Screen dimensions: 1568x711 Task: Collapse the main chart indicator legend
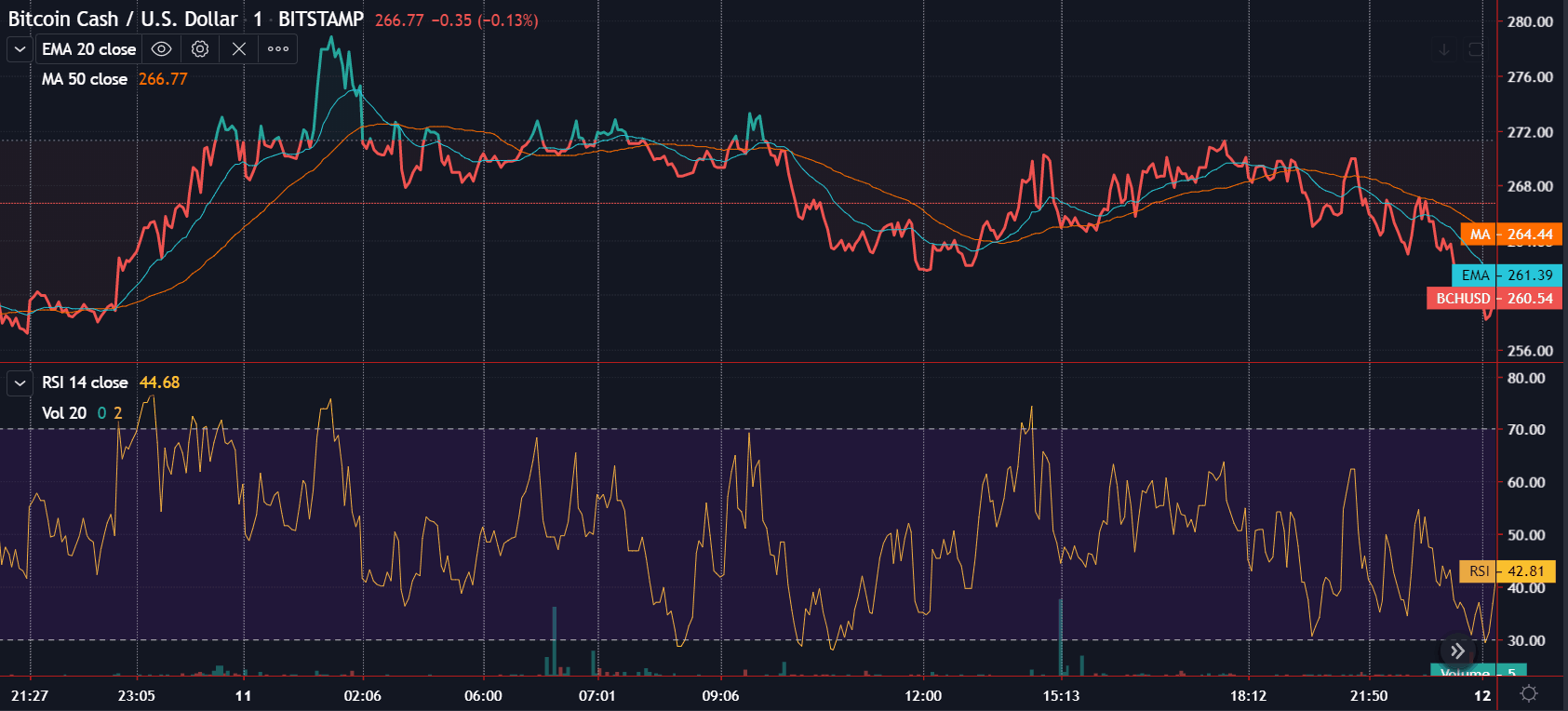click(20, 49)
